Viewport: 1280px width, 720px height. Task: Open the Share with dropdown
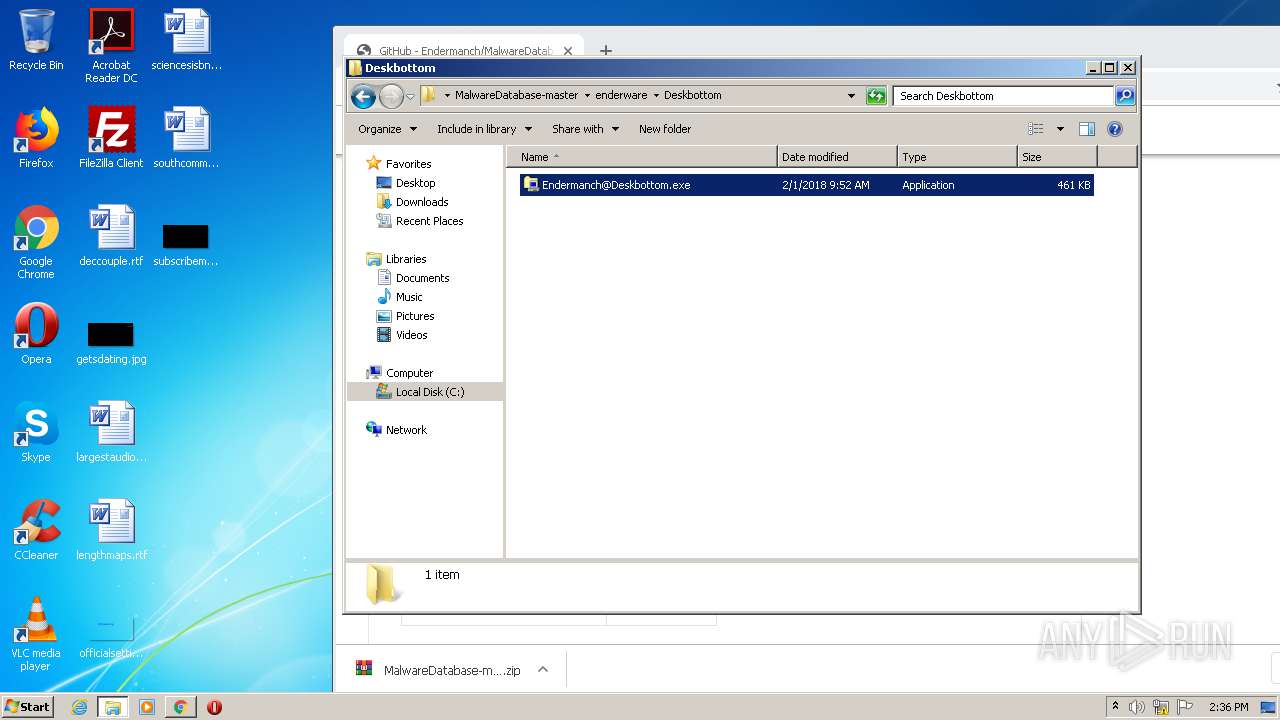pos(585,129)
